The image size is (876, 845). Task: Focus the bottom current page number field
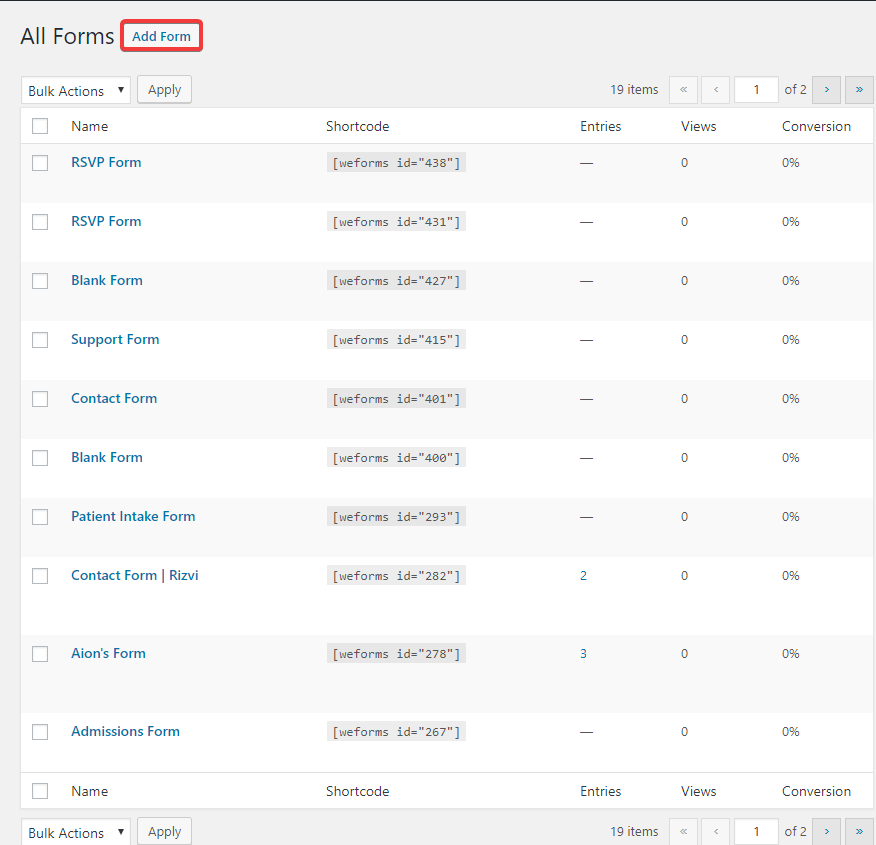[x=756, y=832]
